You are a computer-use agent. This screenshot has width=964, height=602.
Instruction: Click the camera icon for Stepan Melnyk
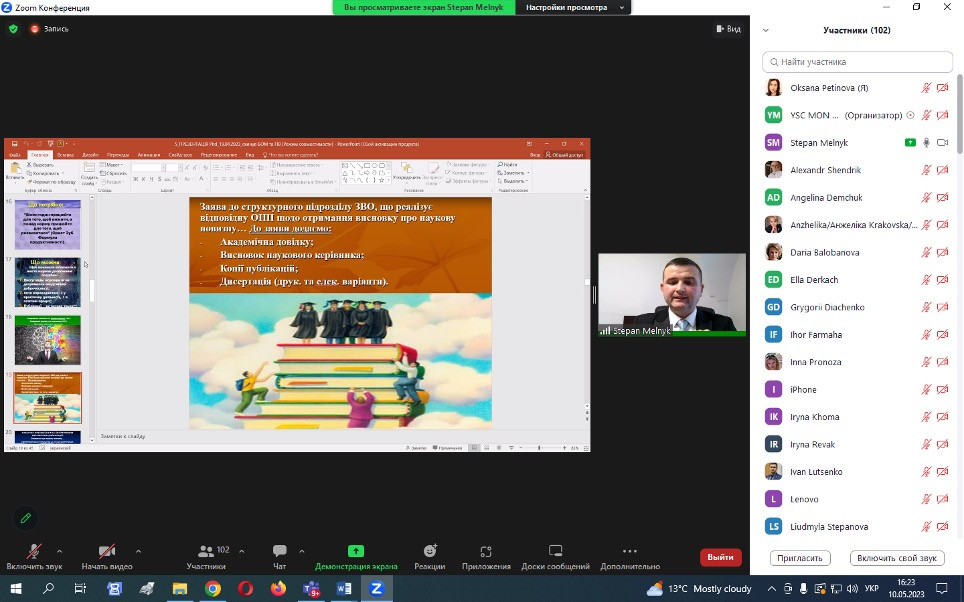pyautogui.click(x=942, y=143)
